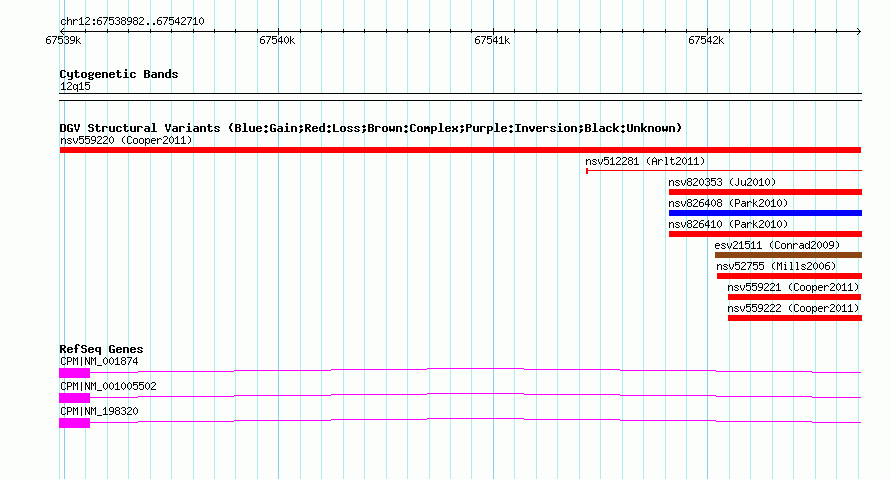The height and width of the screenshot is (479, 890).
Task: Click the 67539k ruler tick label
Action: click(x=63, y=40)
